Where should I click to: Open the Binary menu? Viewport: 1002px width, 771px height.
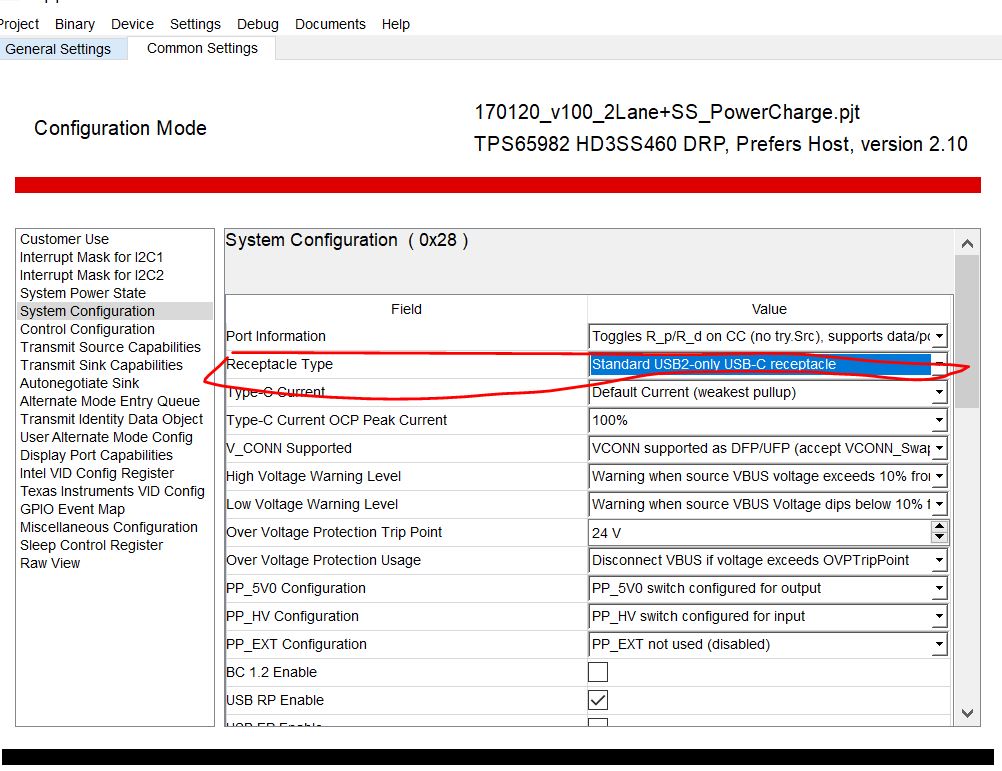[74, 24]
